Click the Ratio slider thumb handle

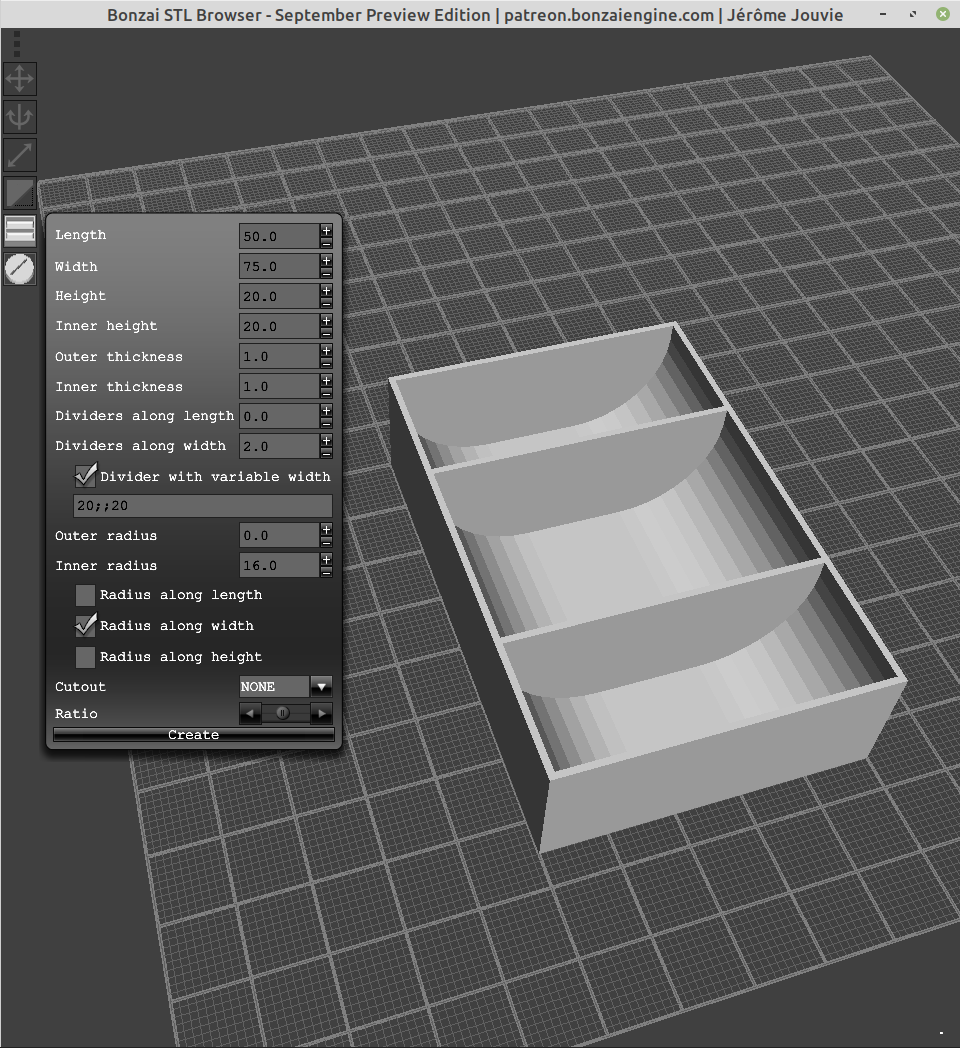pyautogui.click(x=283, y=714)
